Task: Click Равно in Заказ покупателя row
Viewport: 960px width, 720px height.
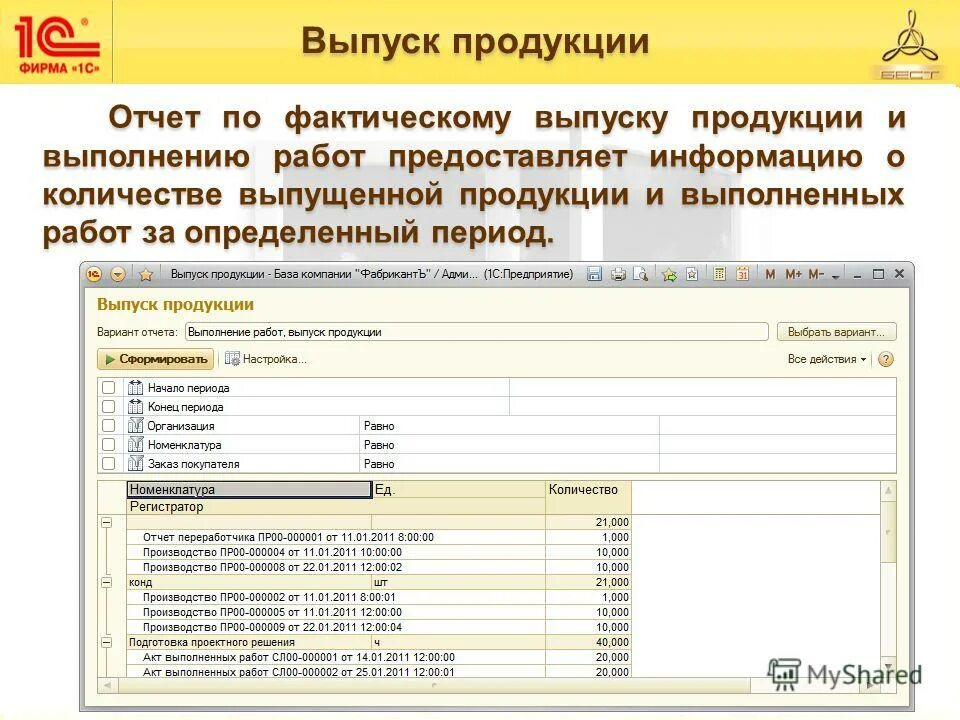Action: [x=379, y=463]
